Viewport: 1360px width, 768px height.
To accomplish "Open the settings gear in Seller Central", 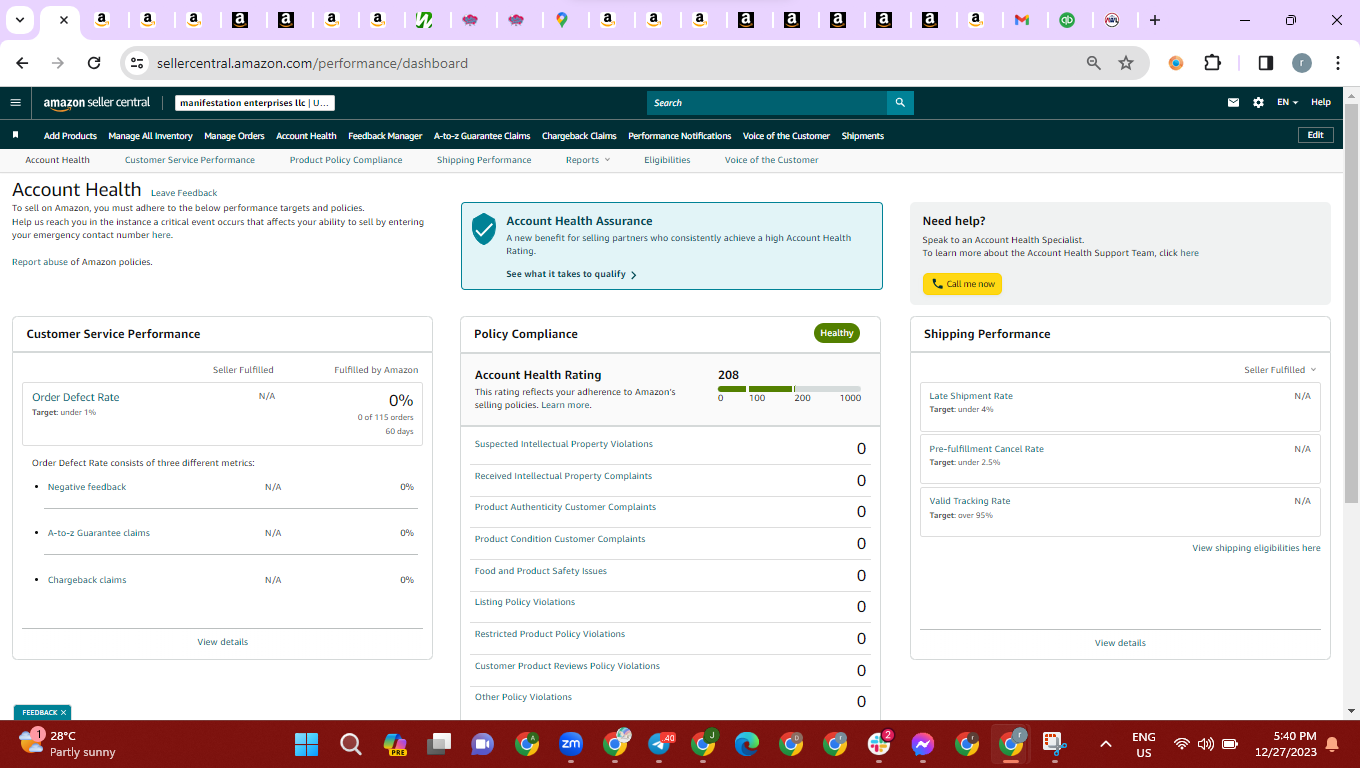I will coord(1258,102).
